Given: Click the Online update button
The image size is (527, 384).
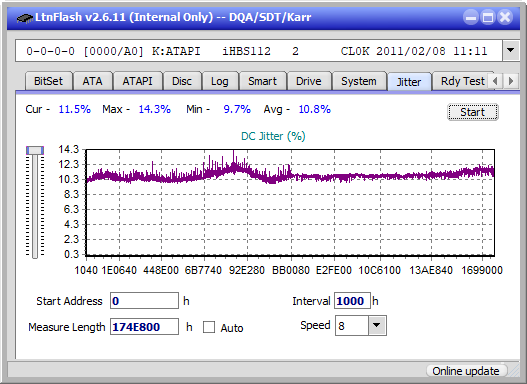Looking at the screenshot, I should click(x=465, y=371).
